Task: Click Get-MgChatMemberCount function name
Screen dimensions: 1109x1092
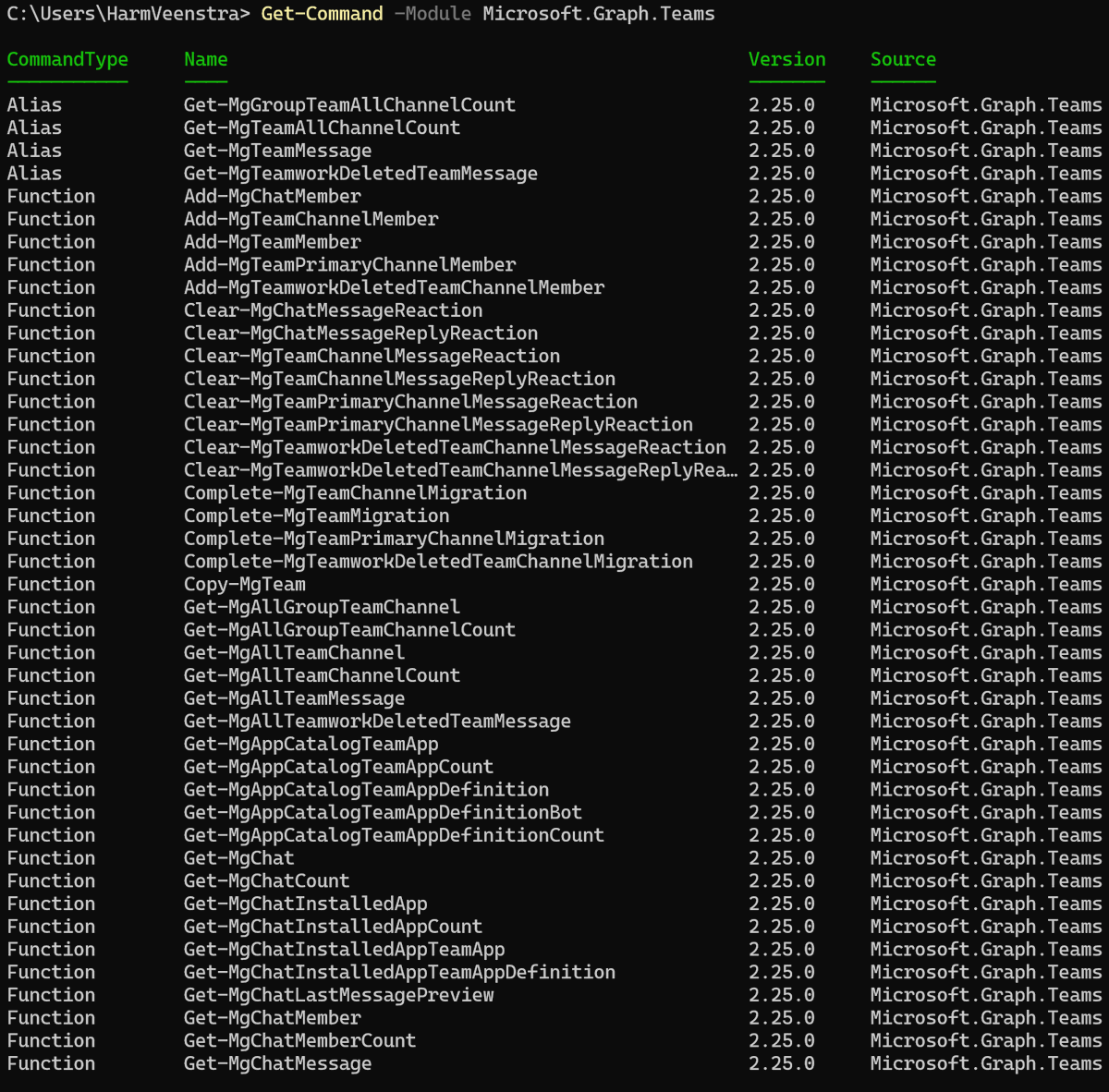Action: coord(300,1040)
